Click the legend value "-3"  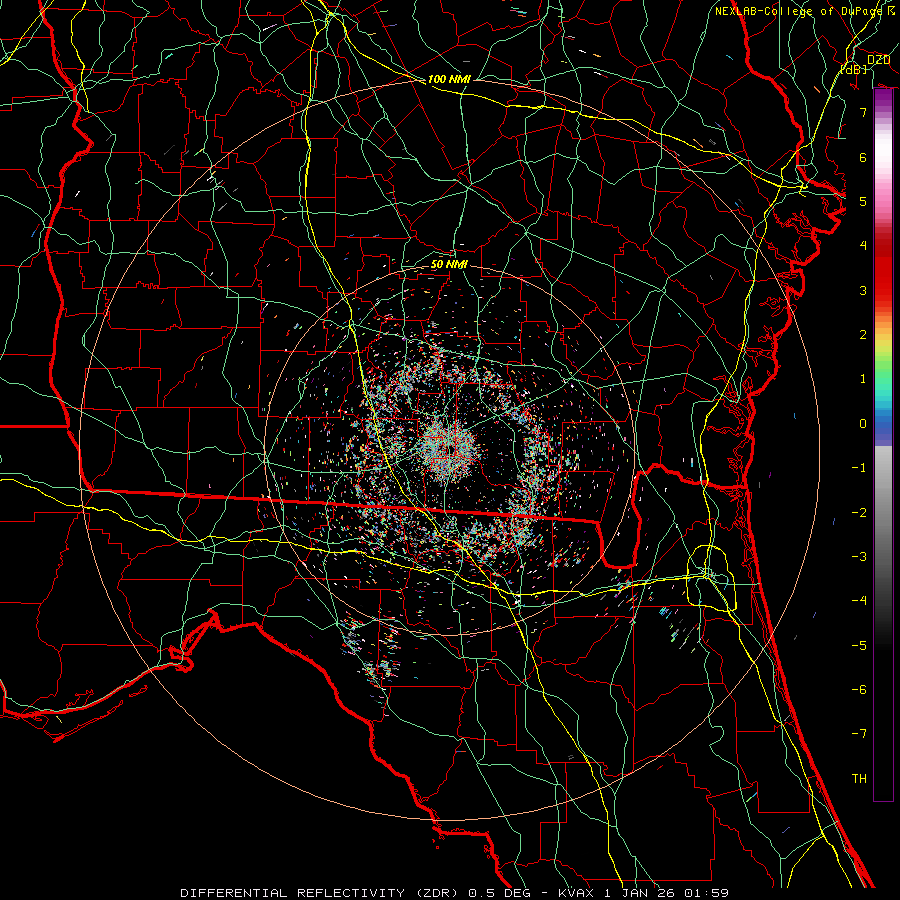[x=859, y=557]
